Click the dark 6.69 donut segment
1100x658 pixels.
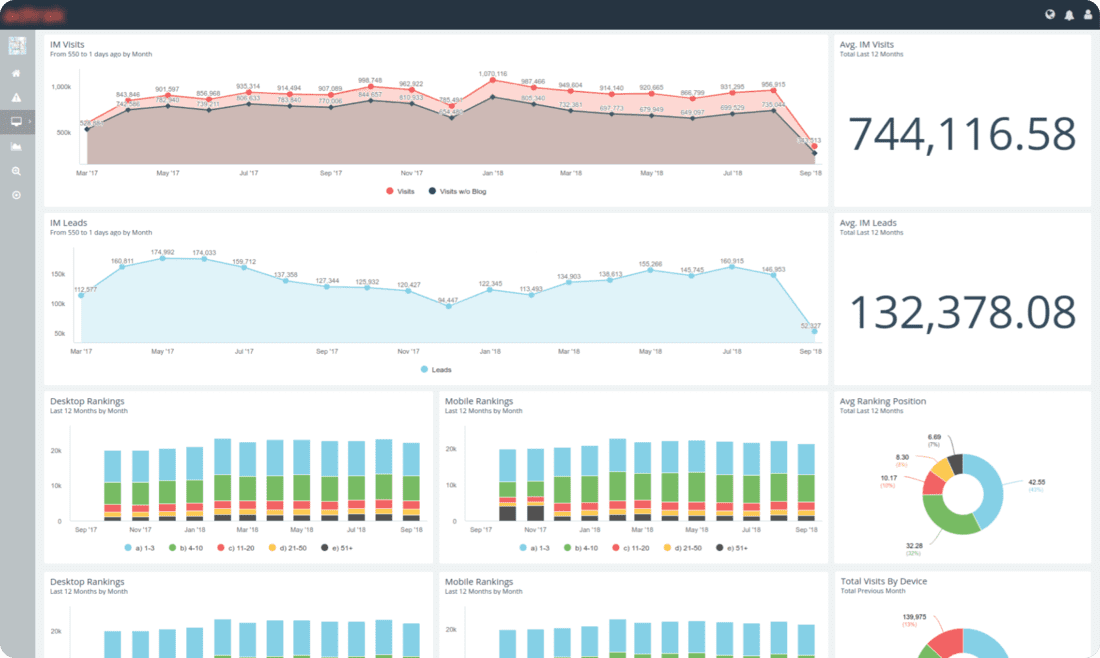click(x=955, y=462)
